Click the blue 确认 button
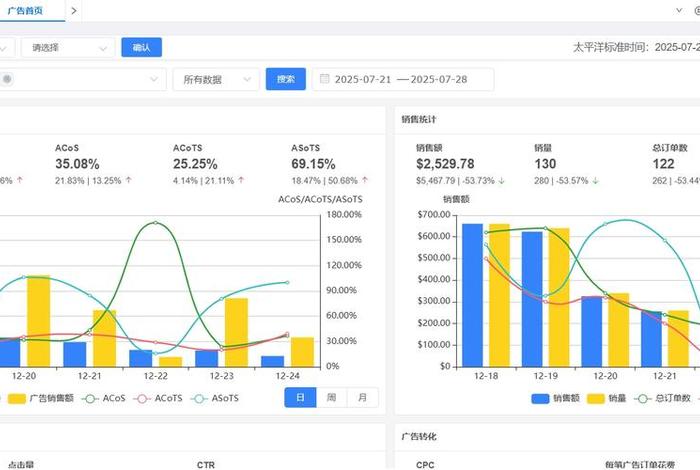This screenshot has width=700, height=470. tap(142, 47)
